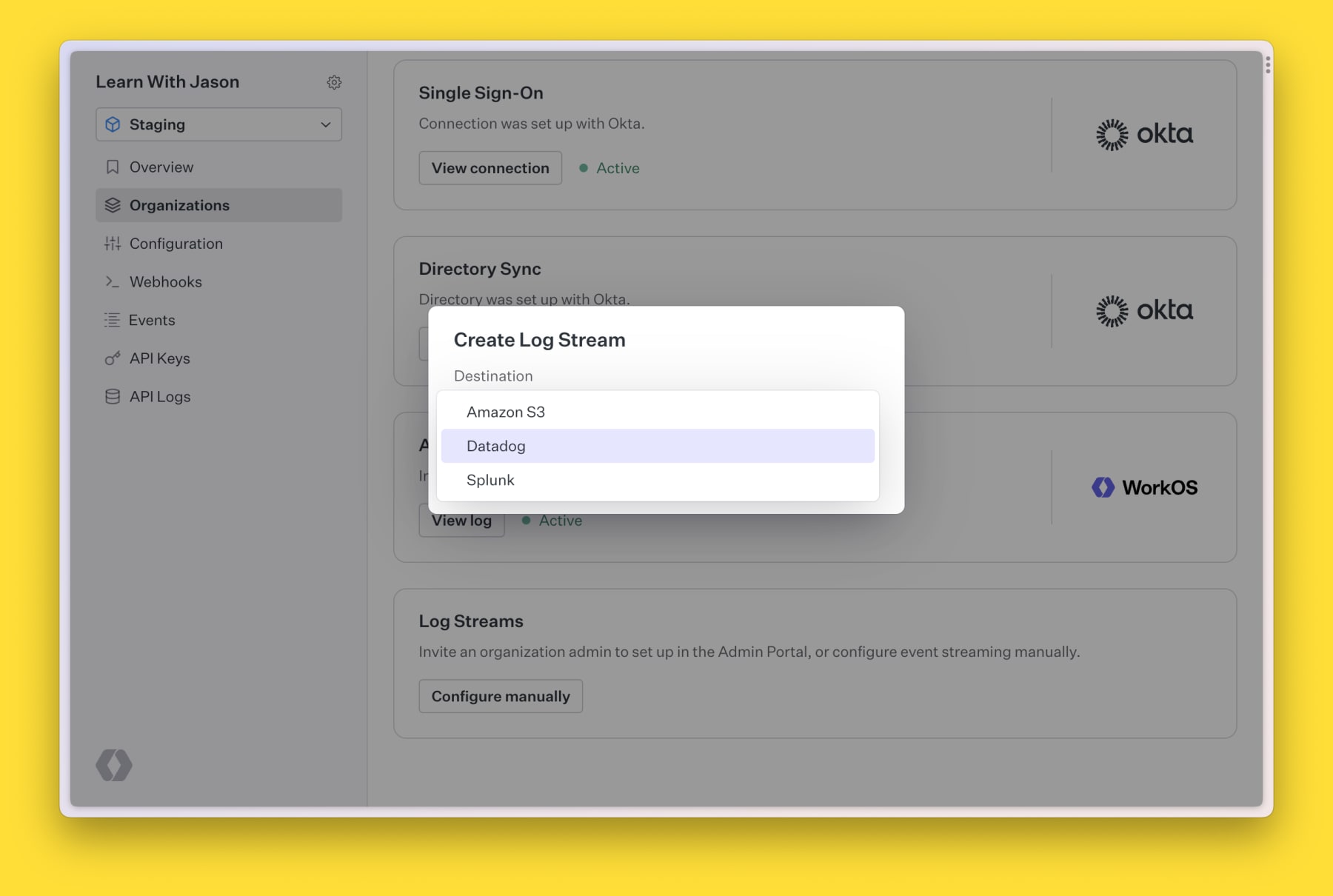
Task: Open the Overview page
Action: [218, 167]
